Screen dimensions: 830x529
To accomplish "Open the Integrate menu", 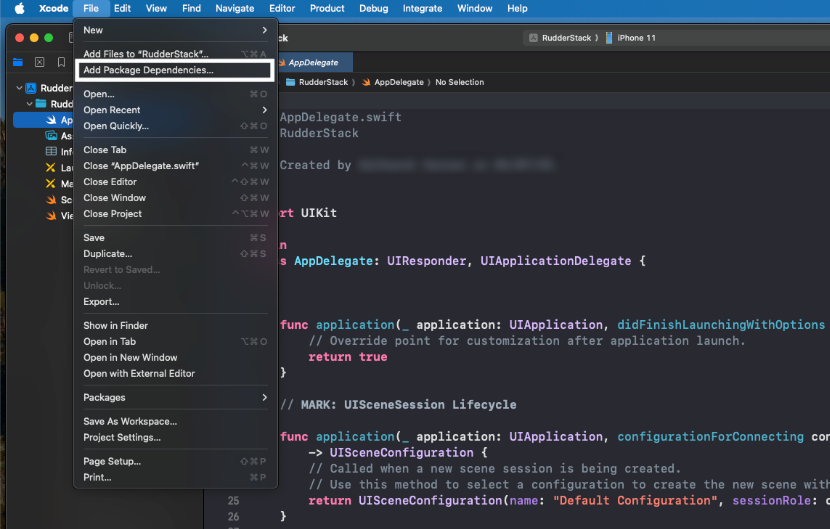I will tap(422, 8).
